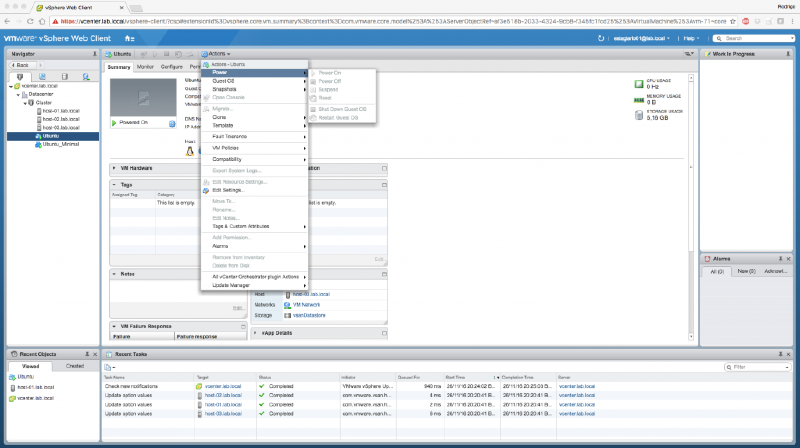Toggle the Actions dropdown button

coord(216,54)
